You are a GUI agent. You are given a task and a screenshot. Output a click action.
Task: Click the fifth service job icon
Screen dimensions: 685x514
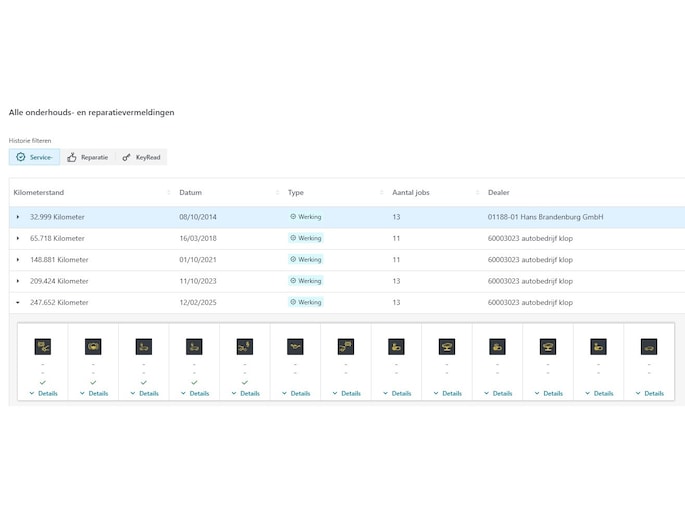tap(245, 346)
